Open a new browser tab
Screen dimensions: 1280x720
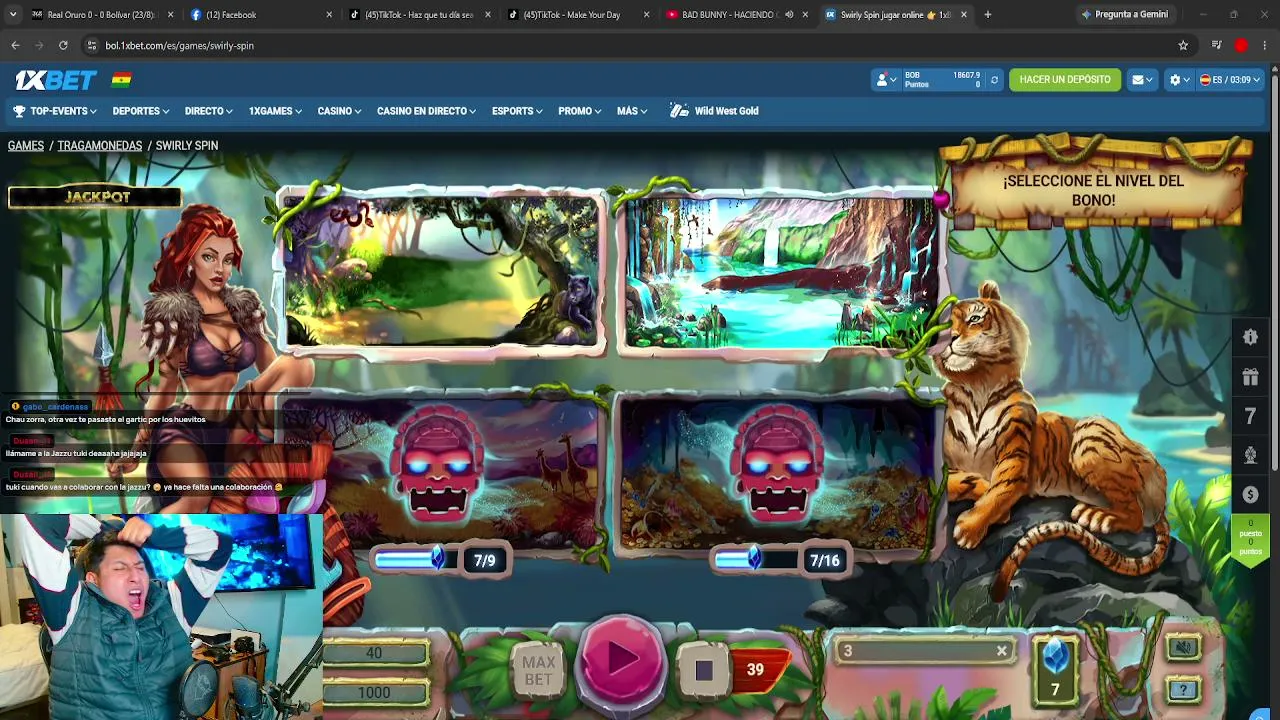pos(987,15)
